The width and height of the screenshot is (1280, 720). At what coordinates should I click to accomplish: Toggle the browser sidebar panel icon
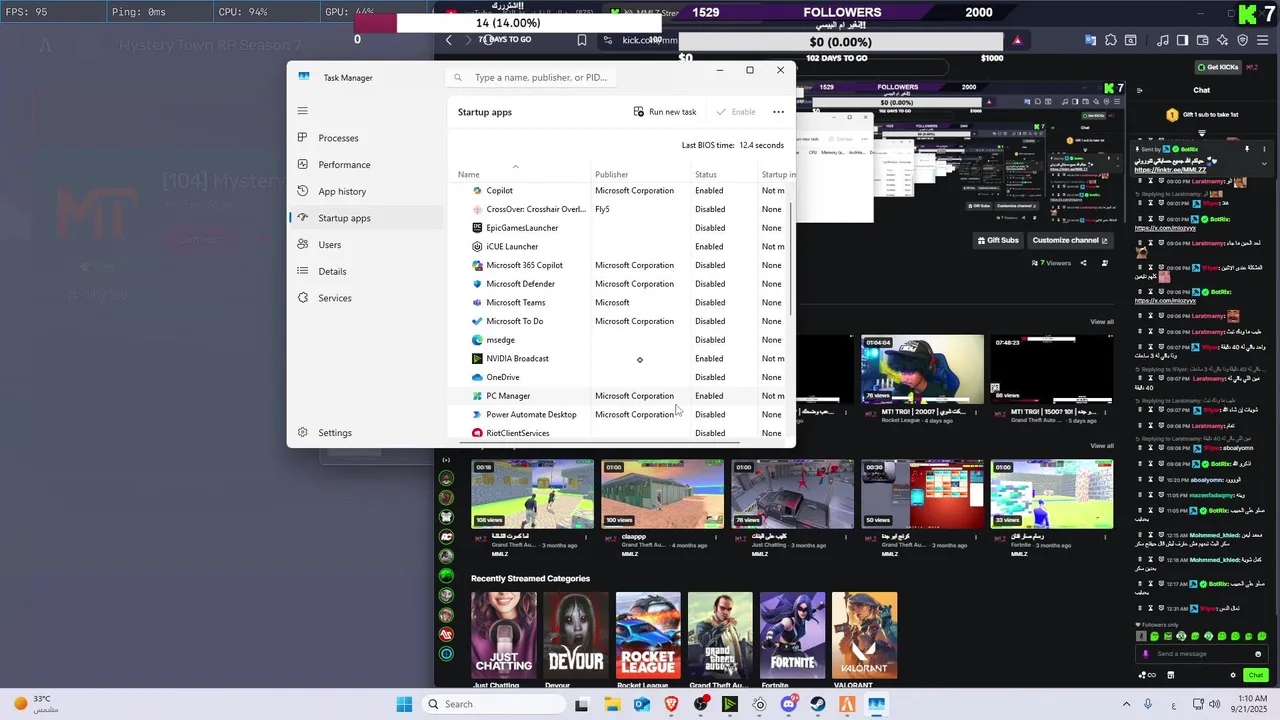coord(1182,40)
